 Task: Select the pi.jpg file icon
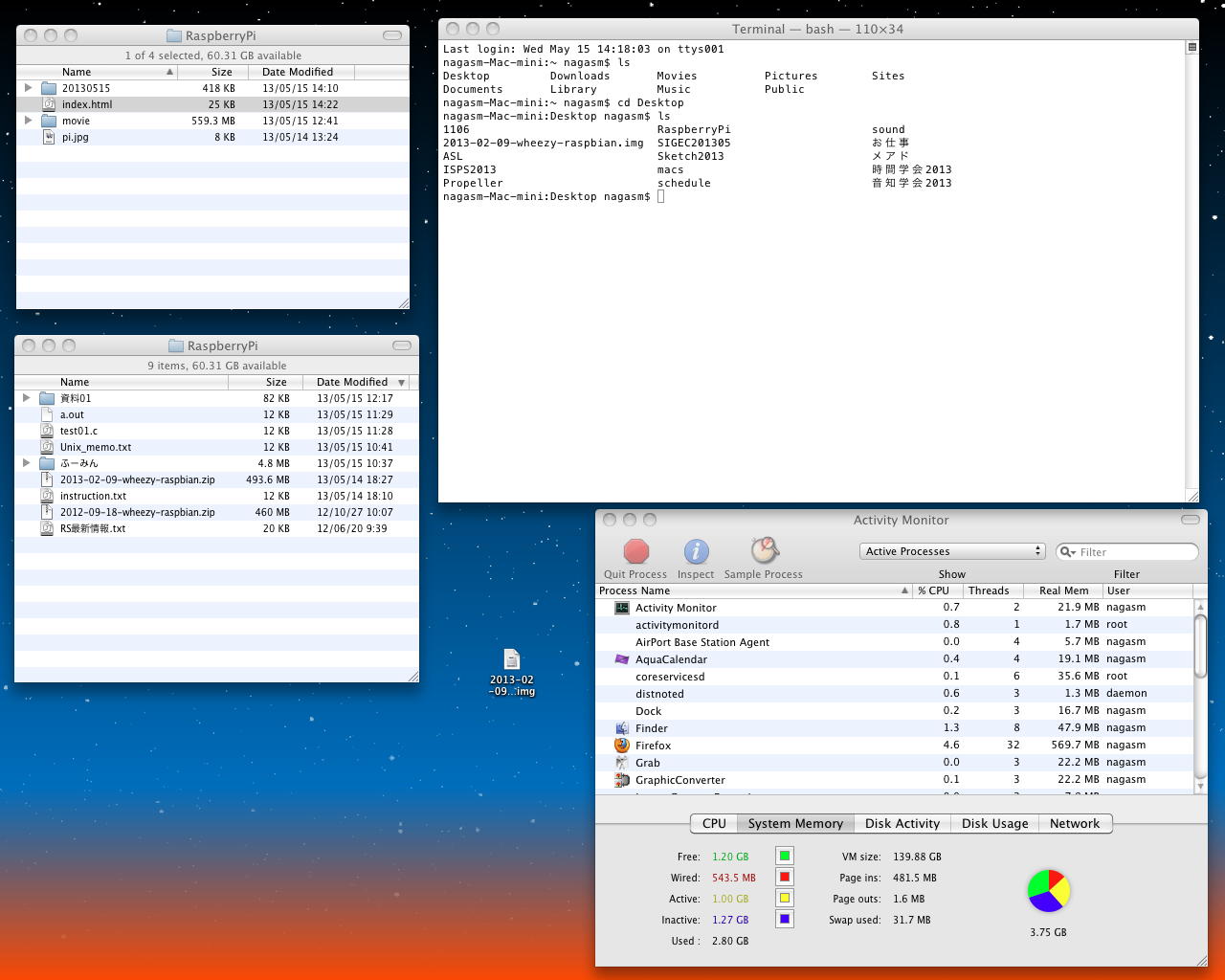[49, 137]
